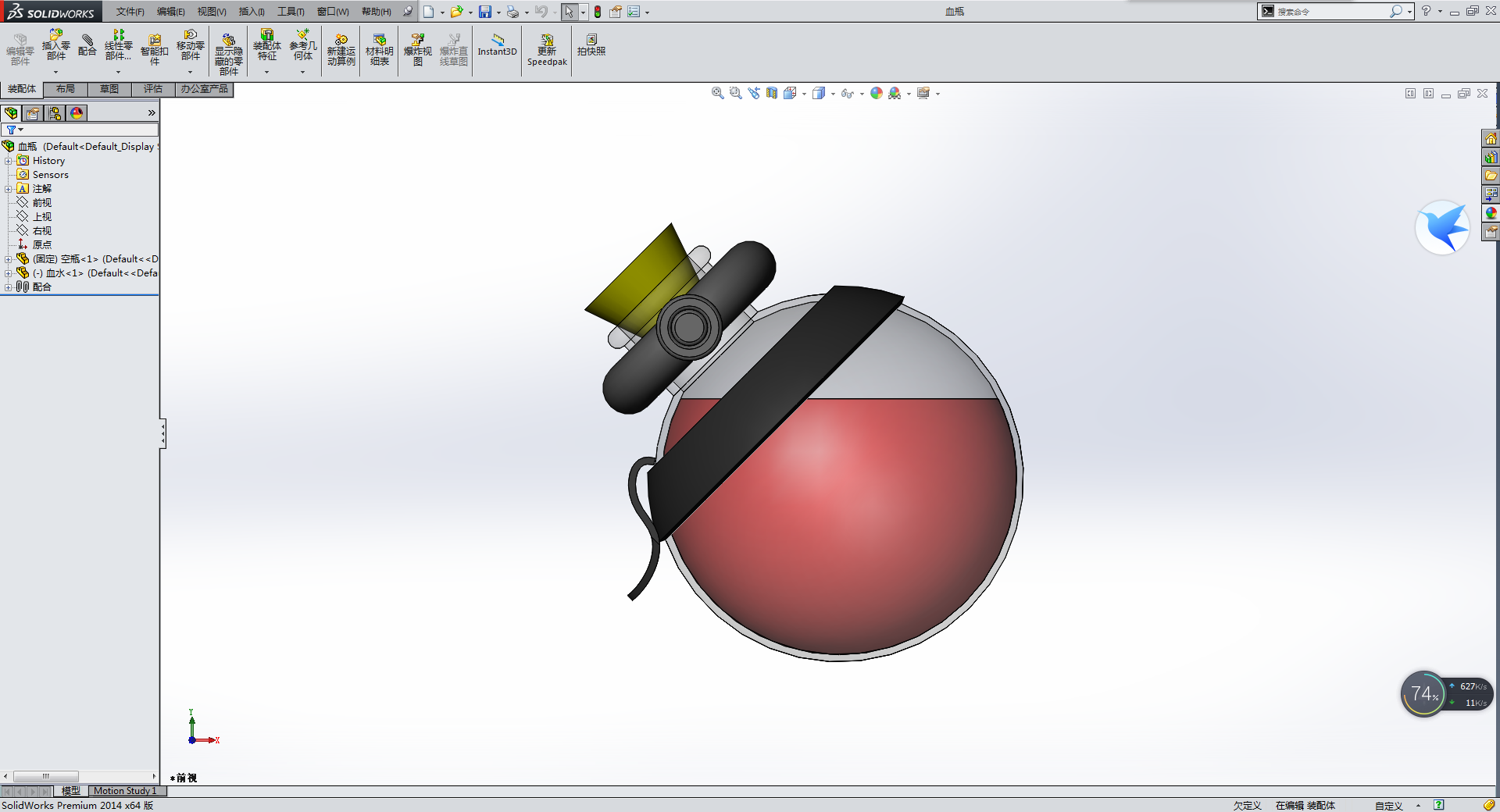
Task: Switch to 评估 evaluate tab
Action: tap(153, 89)
